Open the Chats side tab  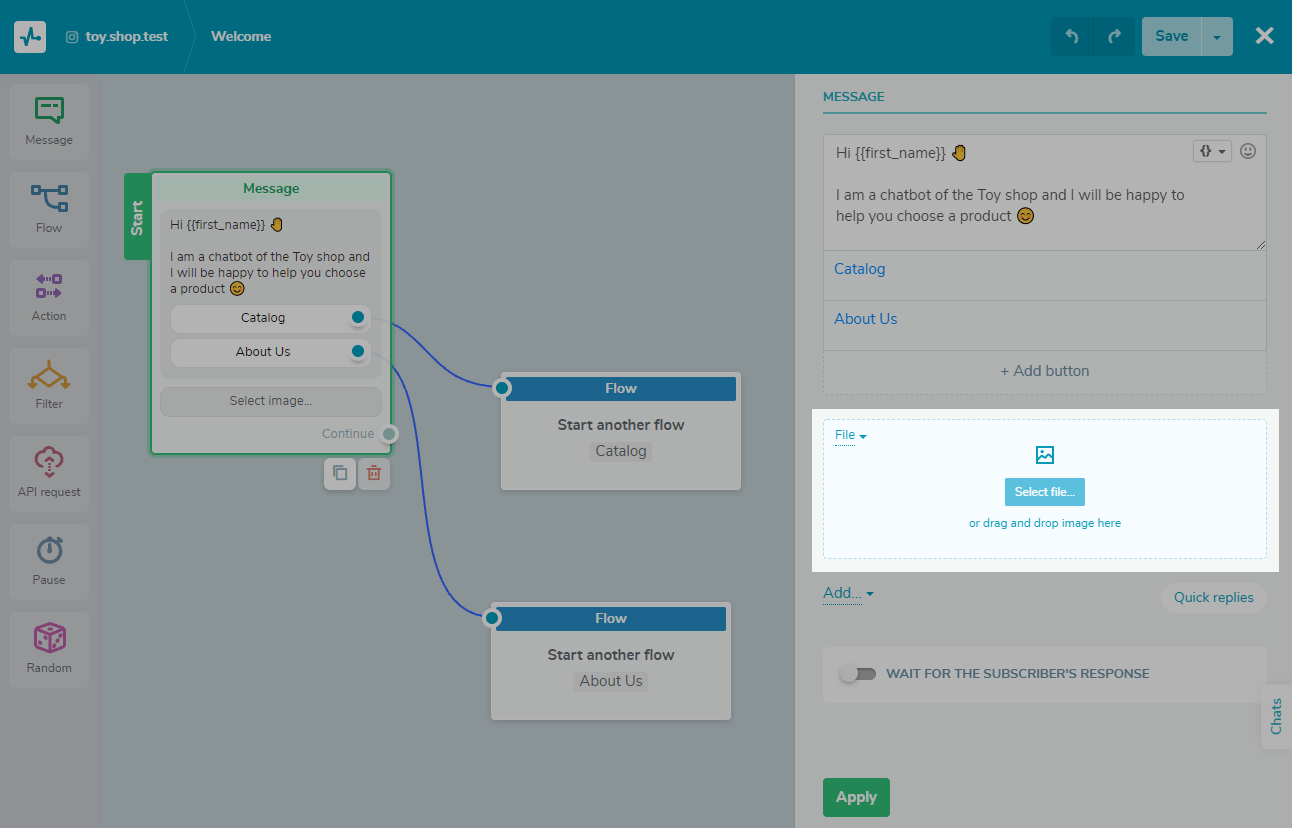tap(1276, 716)
